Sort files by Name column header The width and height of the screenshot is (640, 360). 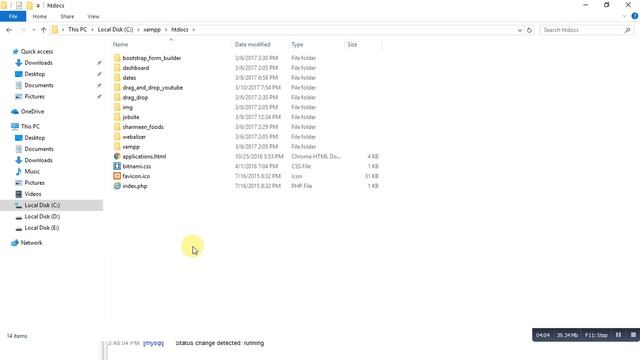(x=120, y=44)
